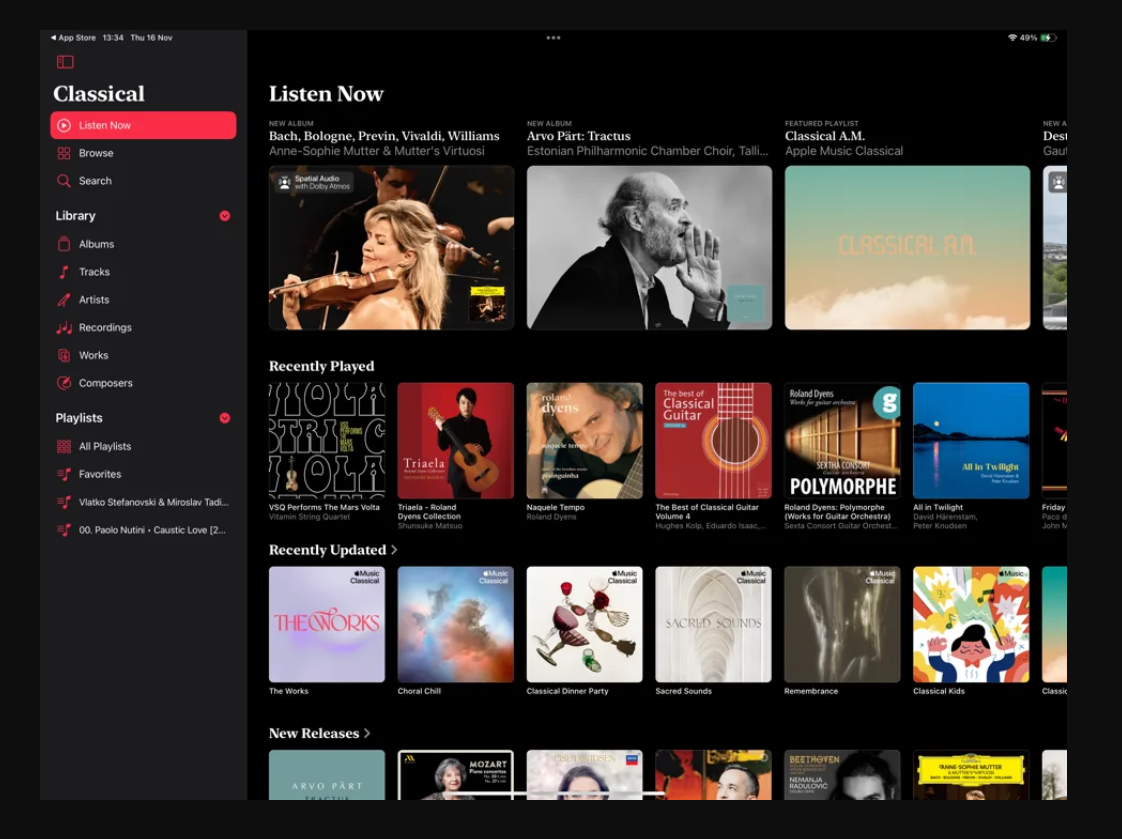Expand Recently Updated with its chevron
The width and height of the screenshot is (1122, 839).
coord(394,550)
